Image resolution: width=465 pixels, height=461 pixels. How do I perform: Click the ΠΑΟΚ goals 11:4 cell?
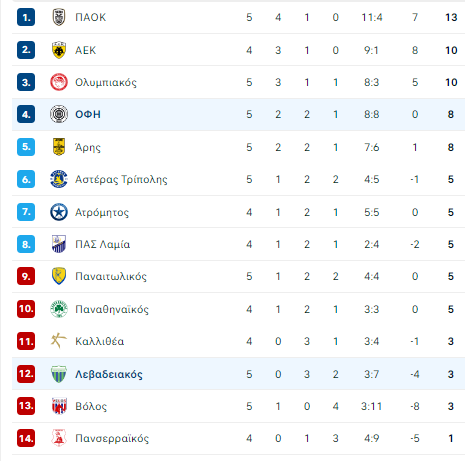tap(372, 17)
